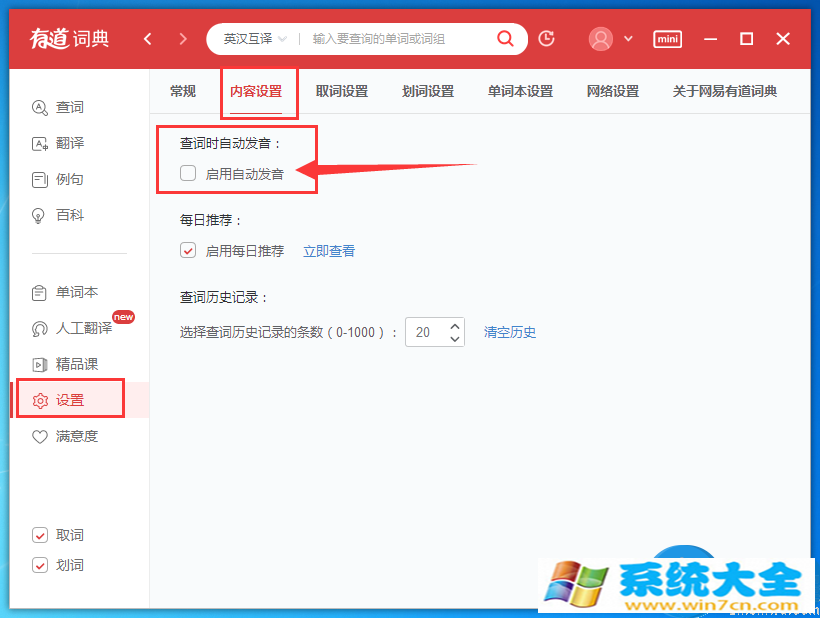Uncheck 启用每日推荐 checkbox
This screenshot has height=618, width=820.
coord(188,251)
